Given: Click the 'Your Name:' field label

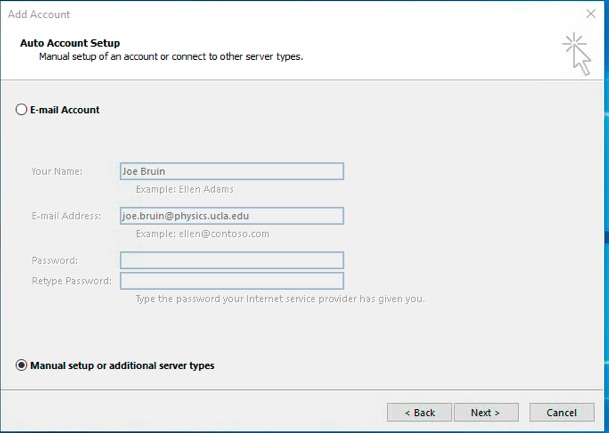Looking at the screenshot, I should coord(57,171).
